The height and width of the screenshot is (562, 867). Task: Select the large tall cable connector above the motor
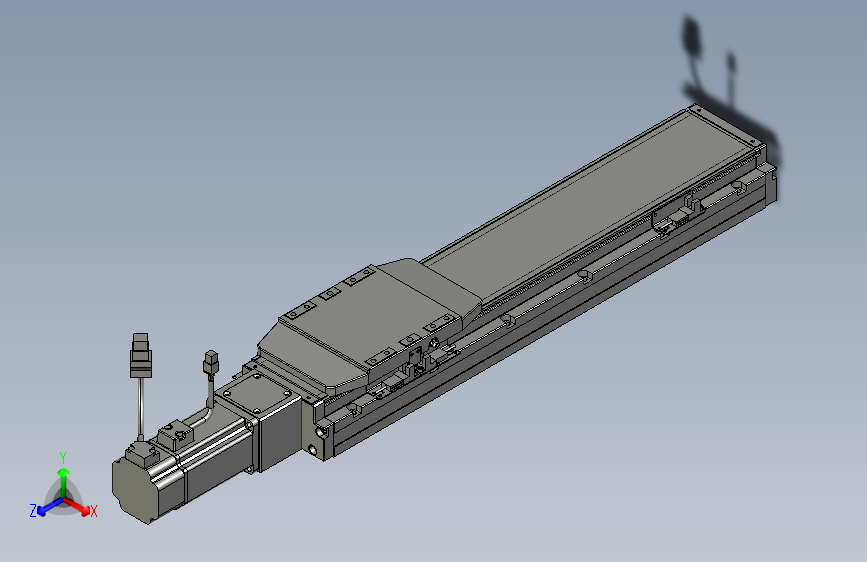point(141,356)
